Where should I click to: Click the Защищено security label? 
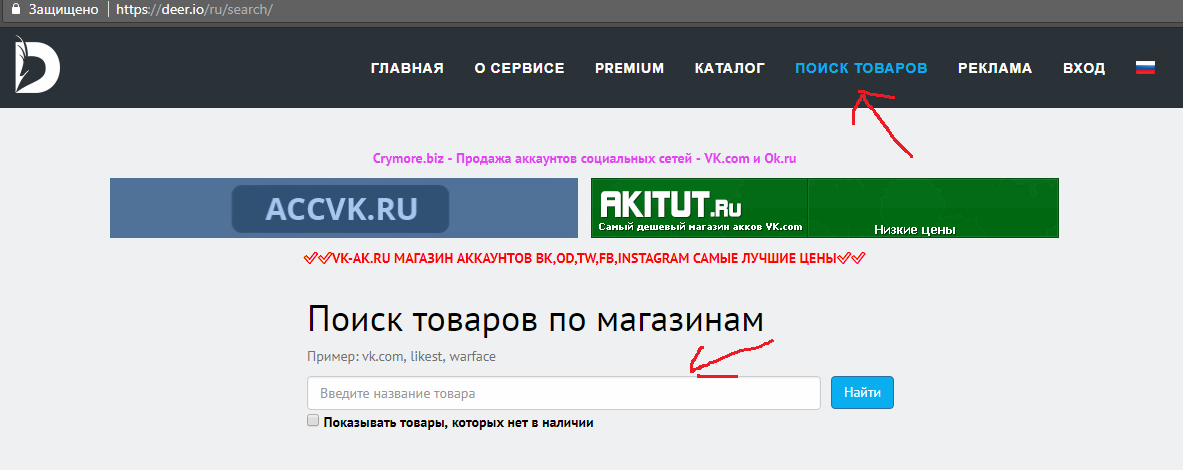click(x=63, y=11)
